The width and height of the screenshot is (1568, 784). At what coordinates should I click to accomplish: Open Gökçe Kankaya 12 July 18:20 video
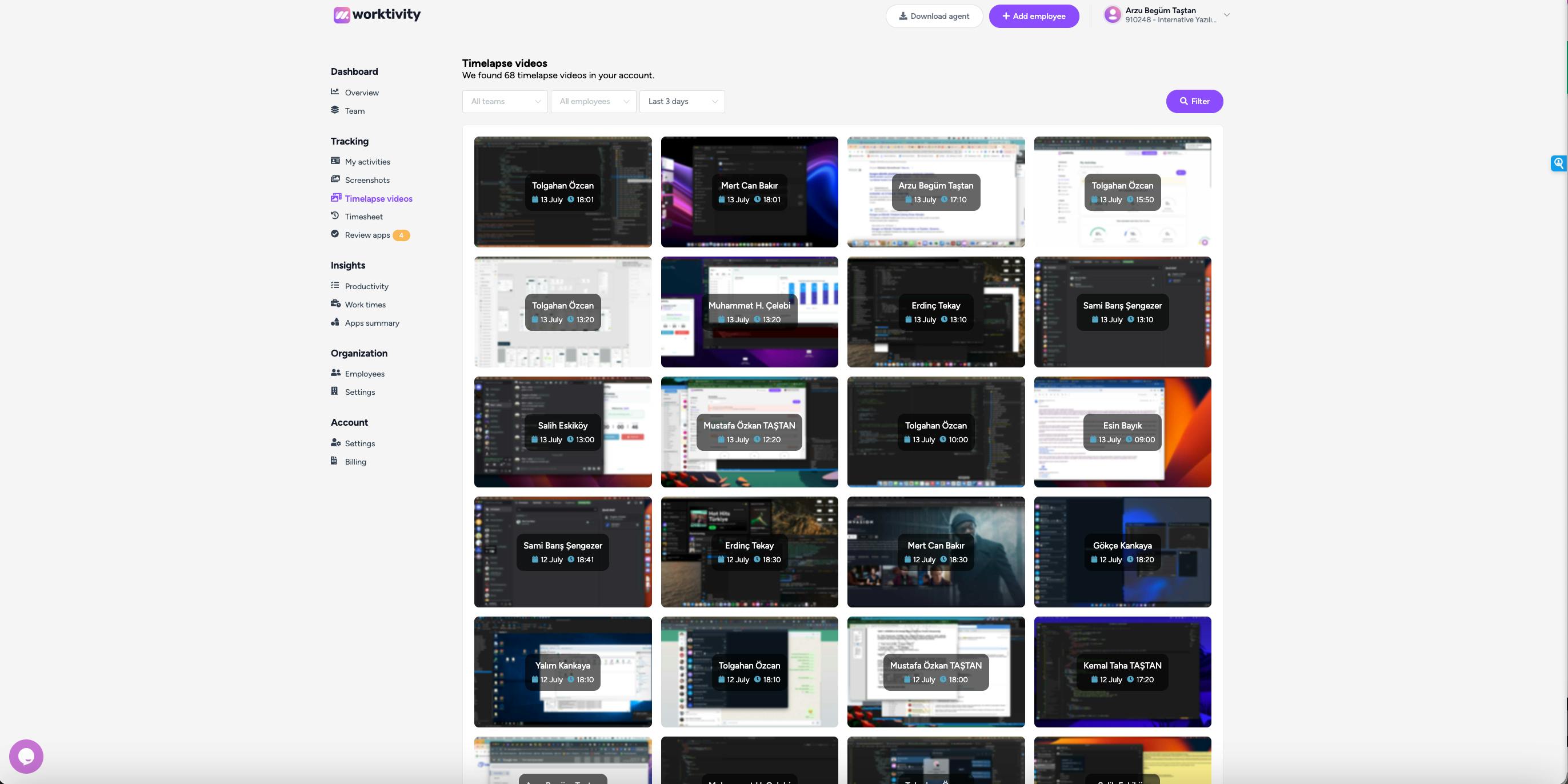1122,551
